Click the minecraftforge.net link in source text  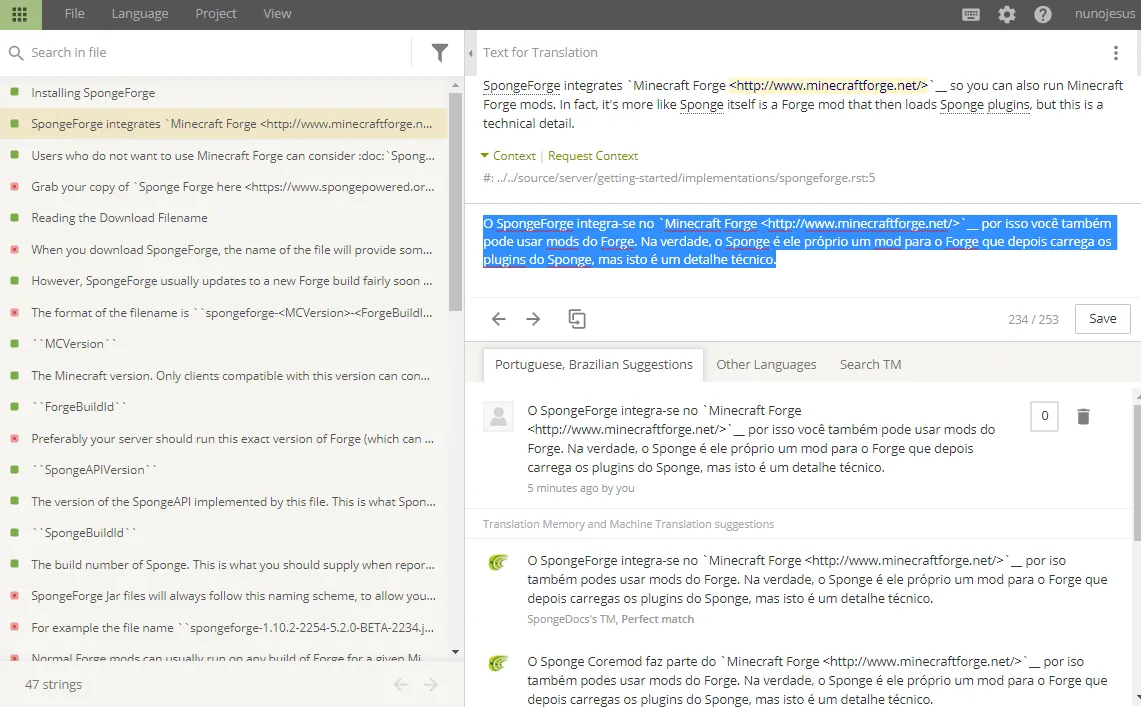tap(830, 85)
